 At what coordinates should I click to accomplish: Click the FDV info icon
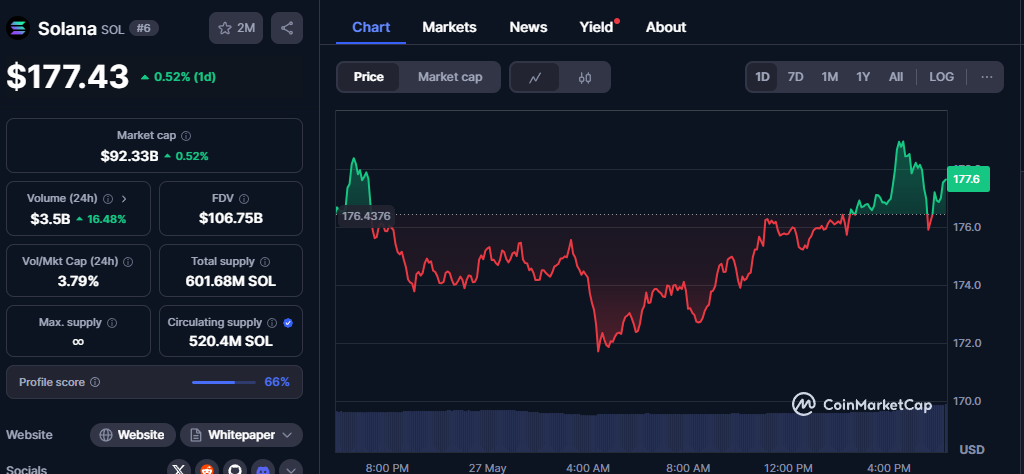tap(244, 198)
